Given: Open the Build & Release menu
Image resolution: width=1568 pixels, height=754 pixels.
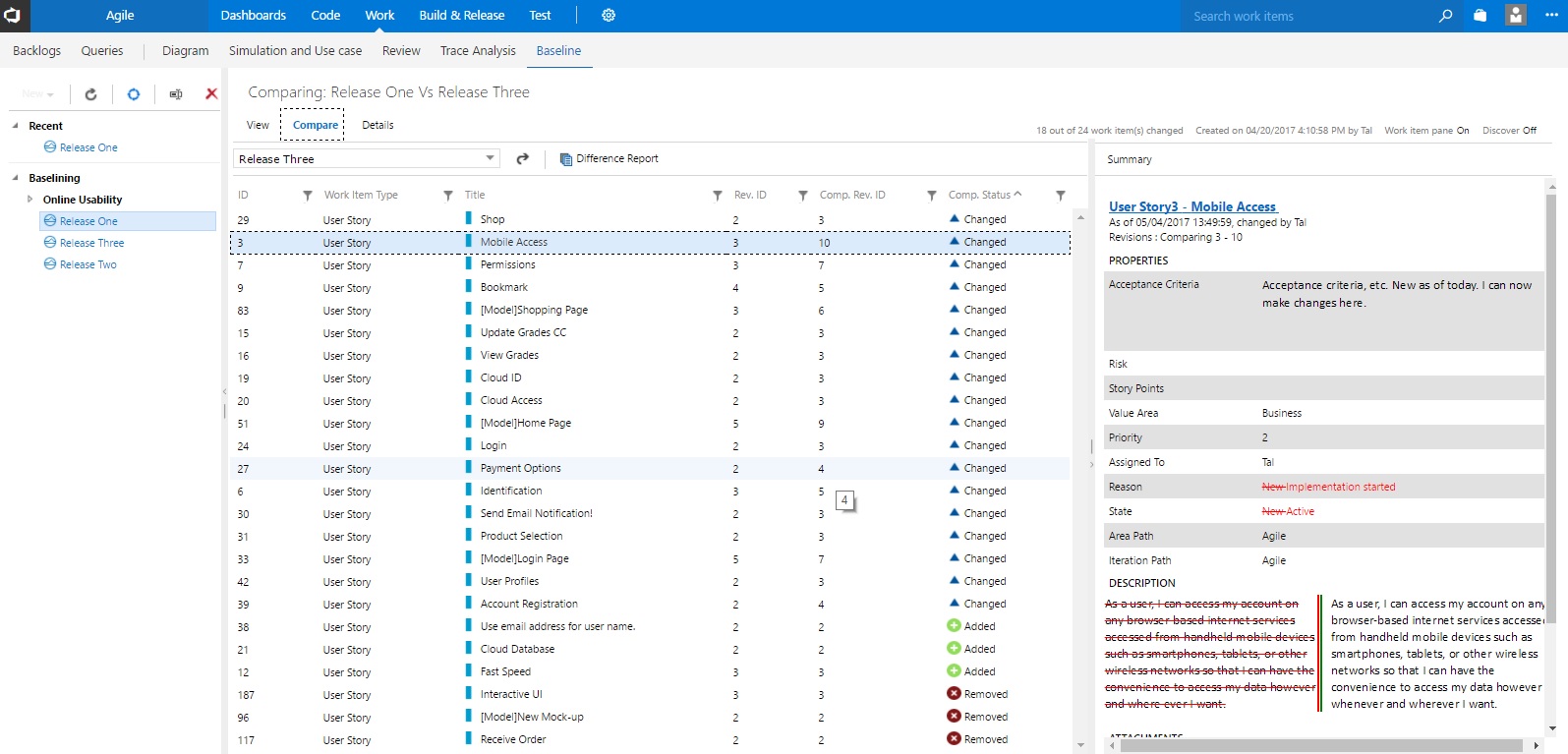Looking at the screenshot, I should coord(462,16).
